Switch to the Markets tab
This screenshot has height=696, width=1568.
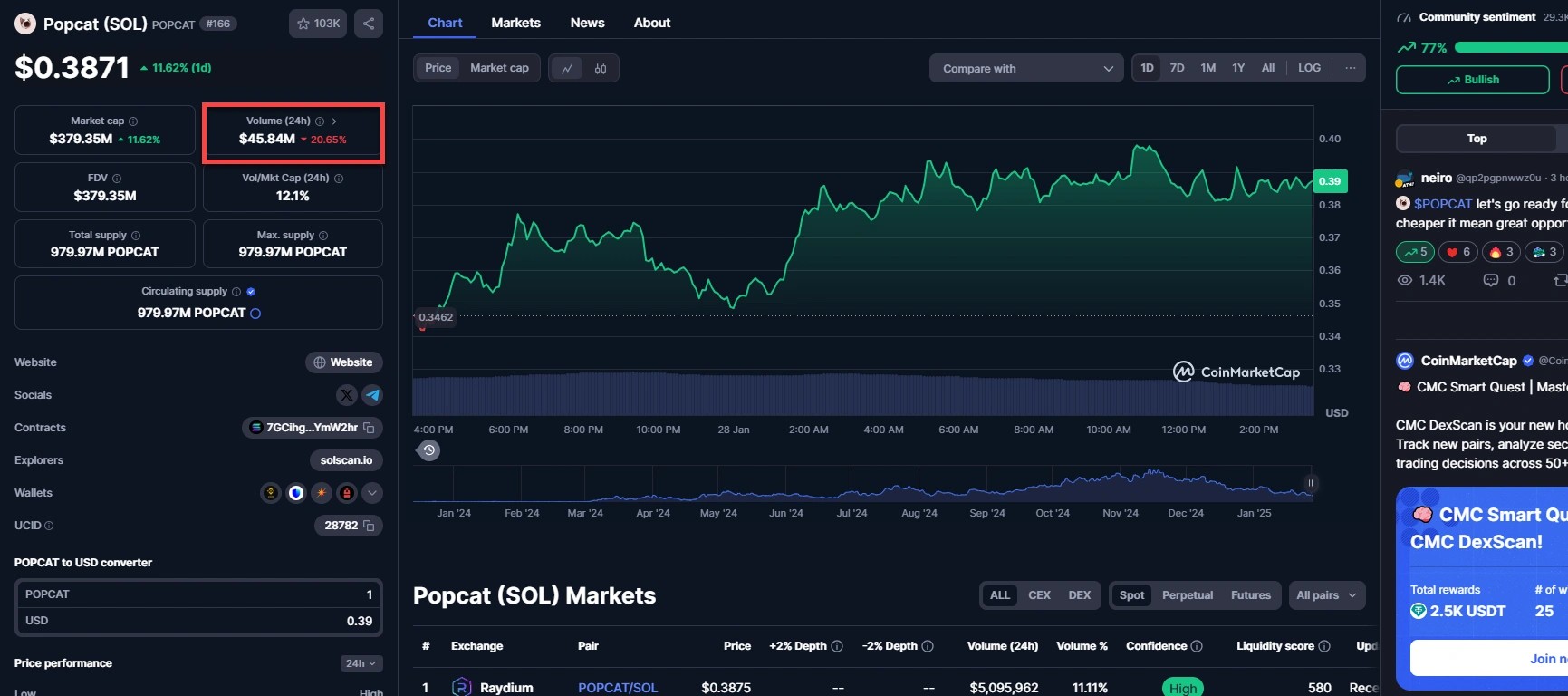pos(515,23)
